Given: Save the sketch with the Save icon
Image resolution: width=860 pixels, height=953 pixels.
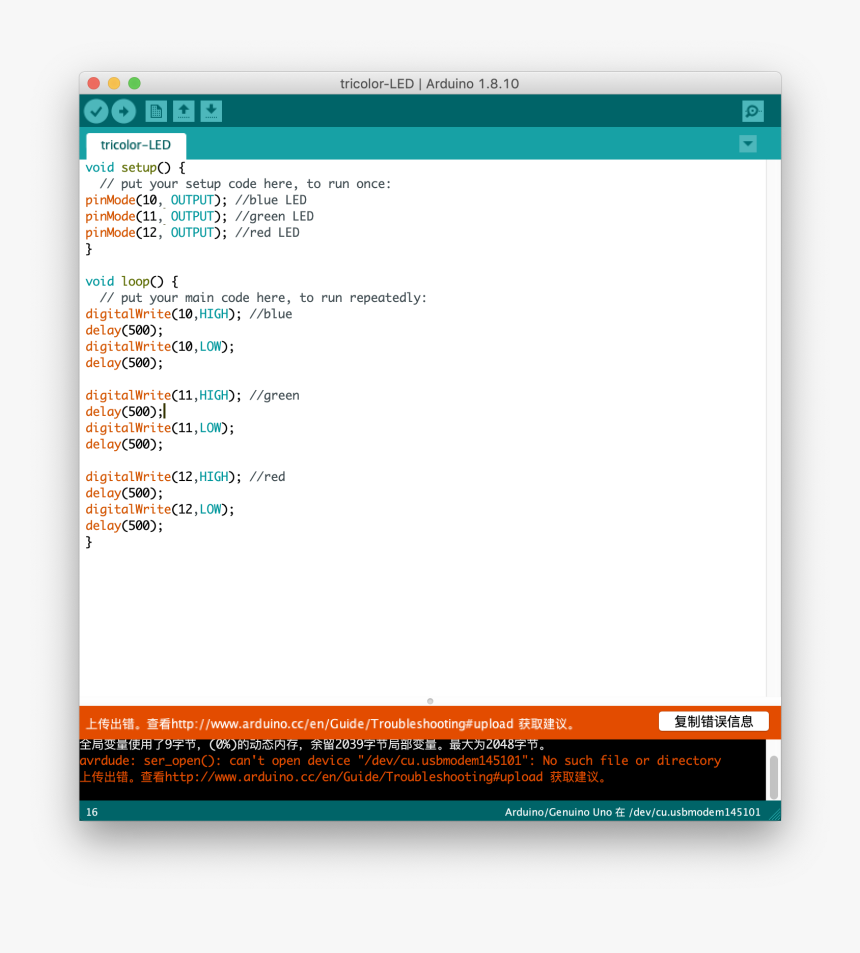Looking at the screenshot, I should point(211,112).
